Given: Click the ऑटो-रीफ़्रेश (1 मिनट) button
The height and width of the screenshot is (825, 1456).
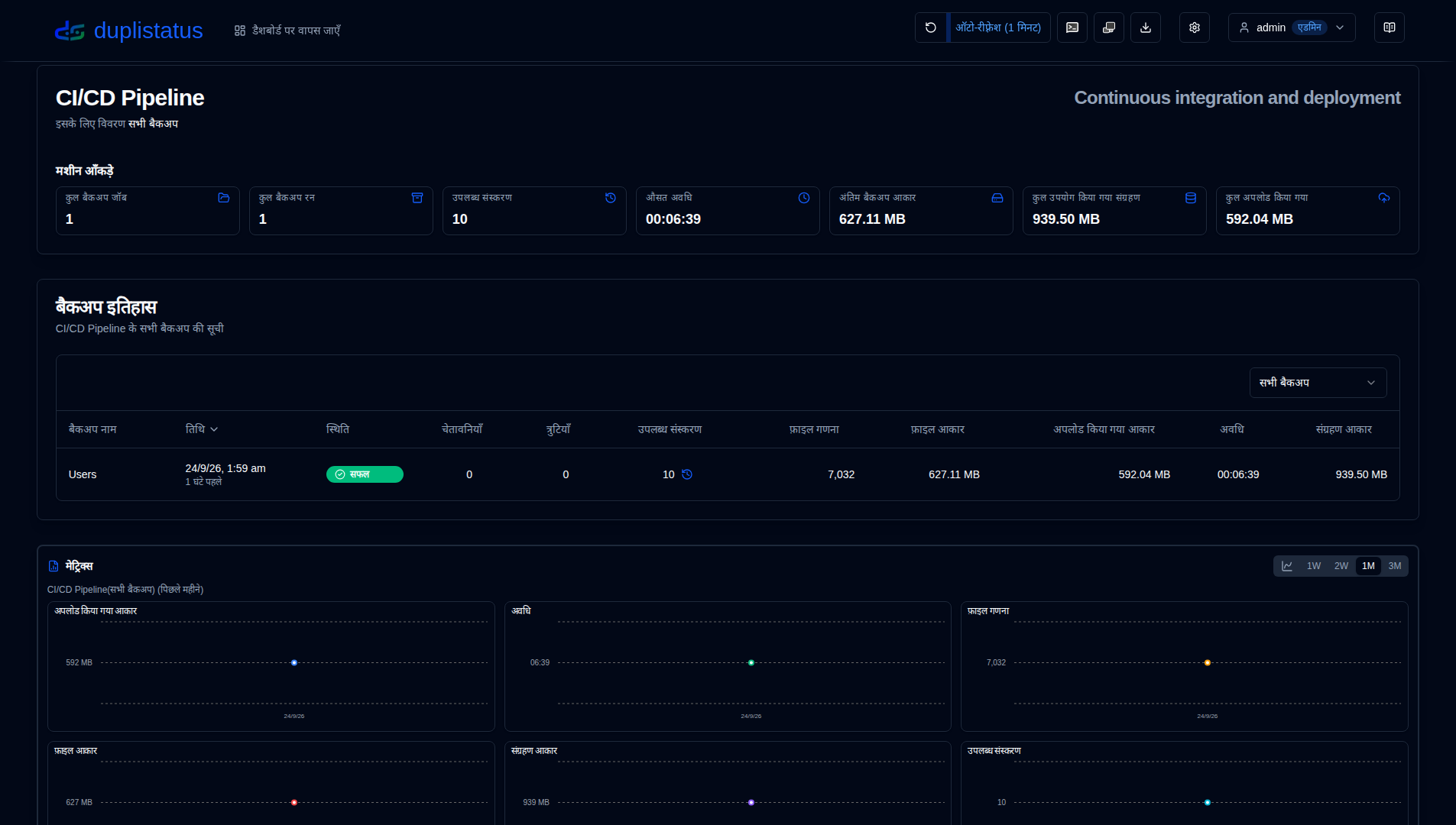Looking at the screenshot, I should [998, 27].
